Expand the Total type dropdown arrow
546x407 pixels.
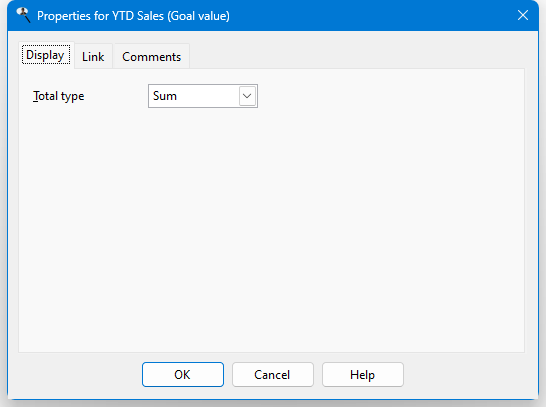(247, 96)
